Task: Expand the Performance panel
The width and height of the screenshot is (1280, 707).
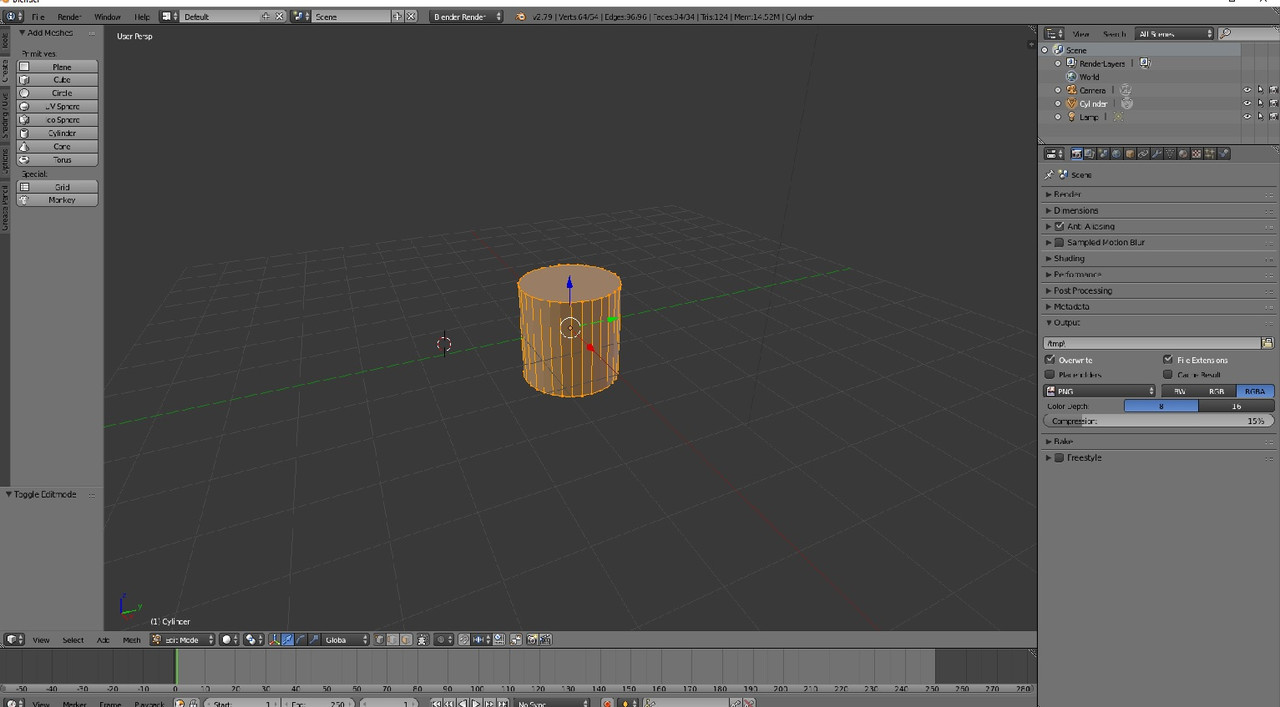Action: tap(1077, 274)
